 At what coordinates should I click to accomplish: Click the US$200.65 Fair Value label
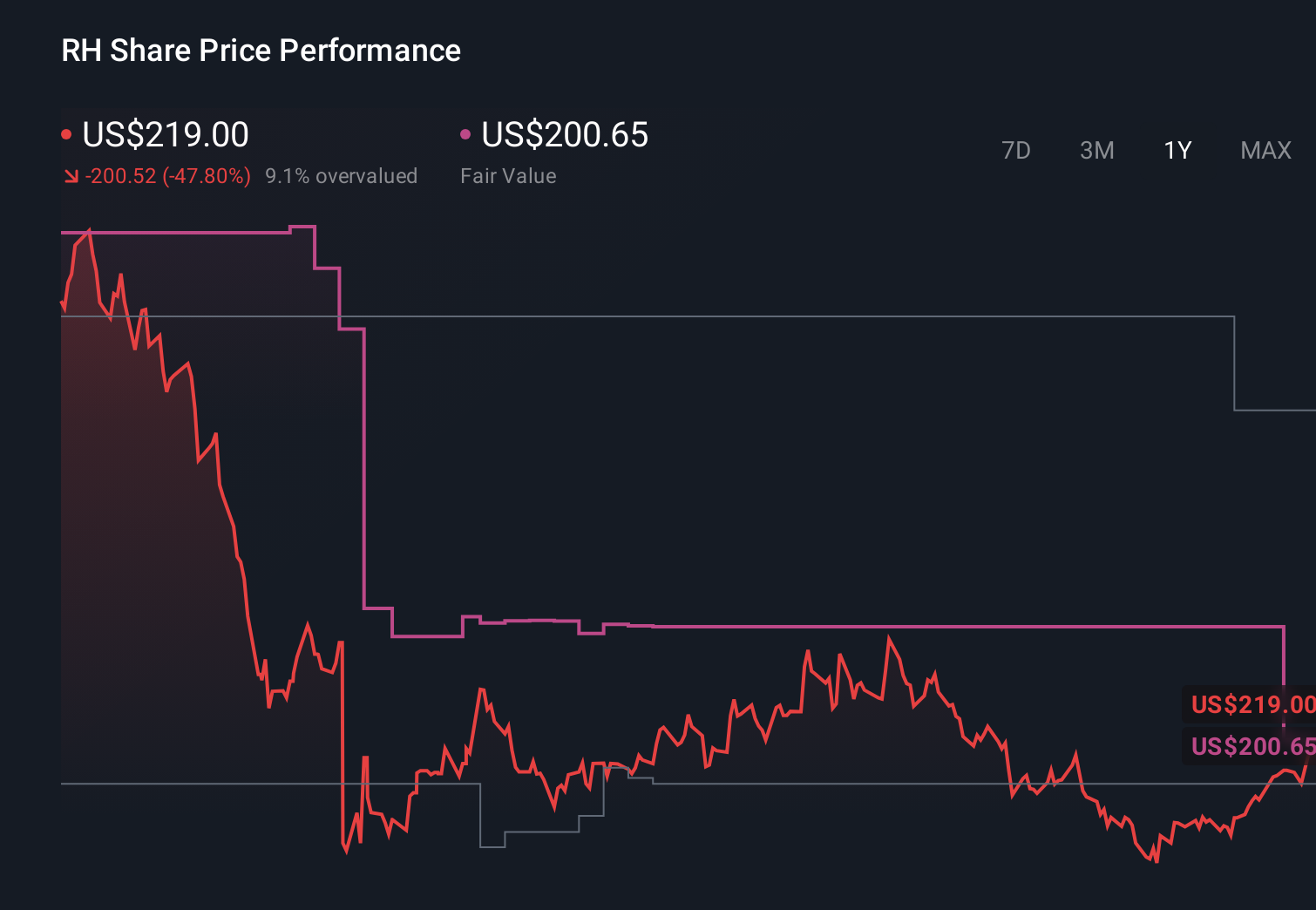point(565,134)
